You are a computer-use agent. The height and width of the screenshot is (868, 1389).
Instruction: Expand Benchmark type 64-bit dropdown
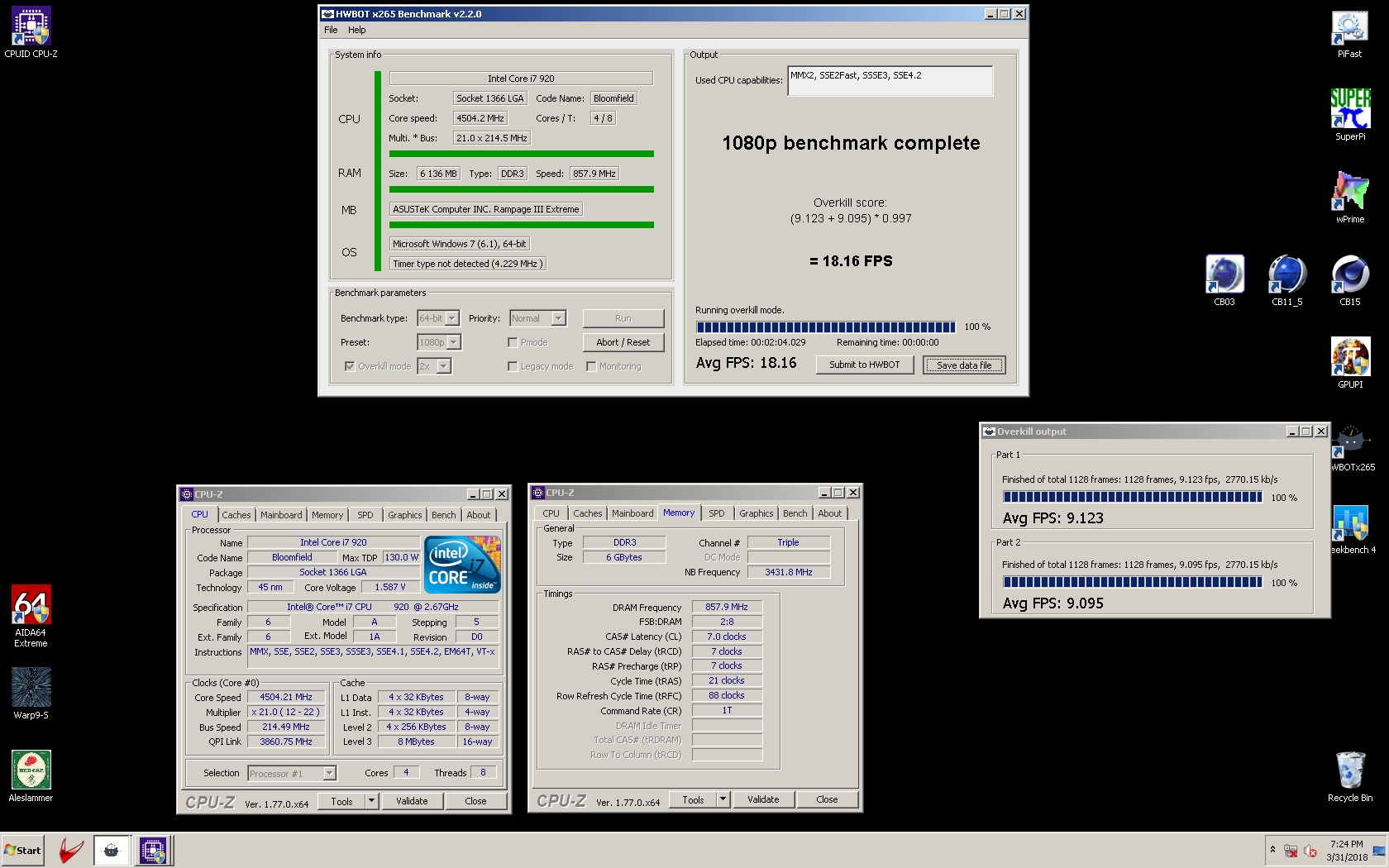(x=452, y=318)
